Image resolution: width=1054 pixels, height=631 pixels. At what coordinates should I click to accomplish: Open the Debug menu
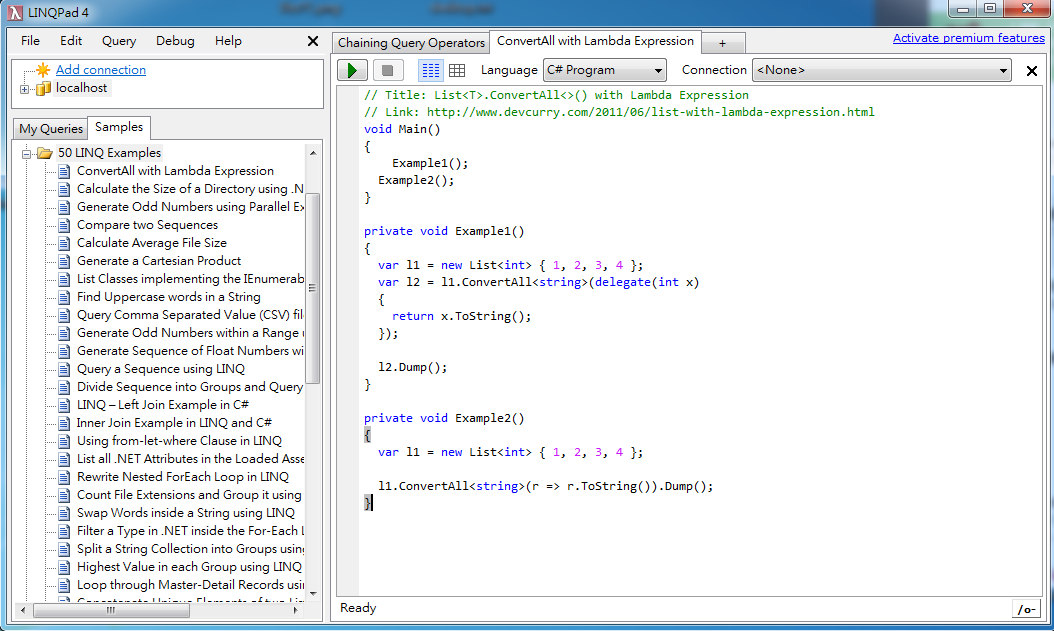[175, 41]
